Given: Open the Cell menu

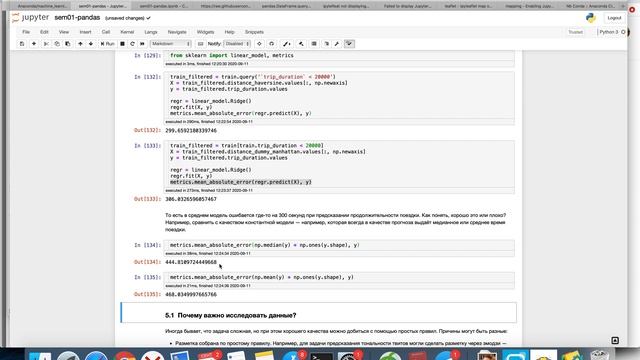Looking at the screenshot, I should (106, 32).
